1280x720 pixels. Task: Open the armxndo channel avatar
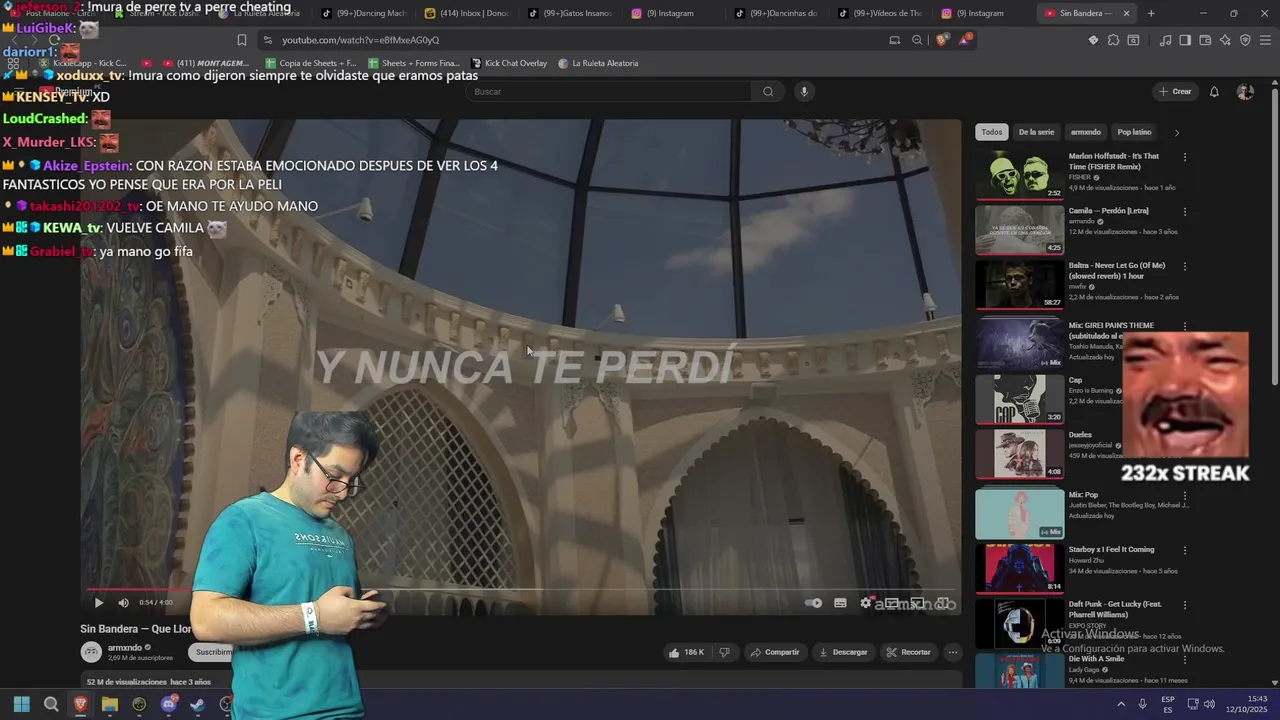pyautogui.click(x=91, y=652)
